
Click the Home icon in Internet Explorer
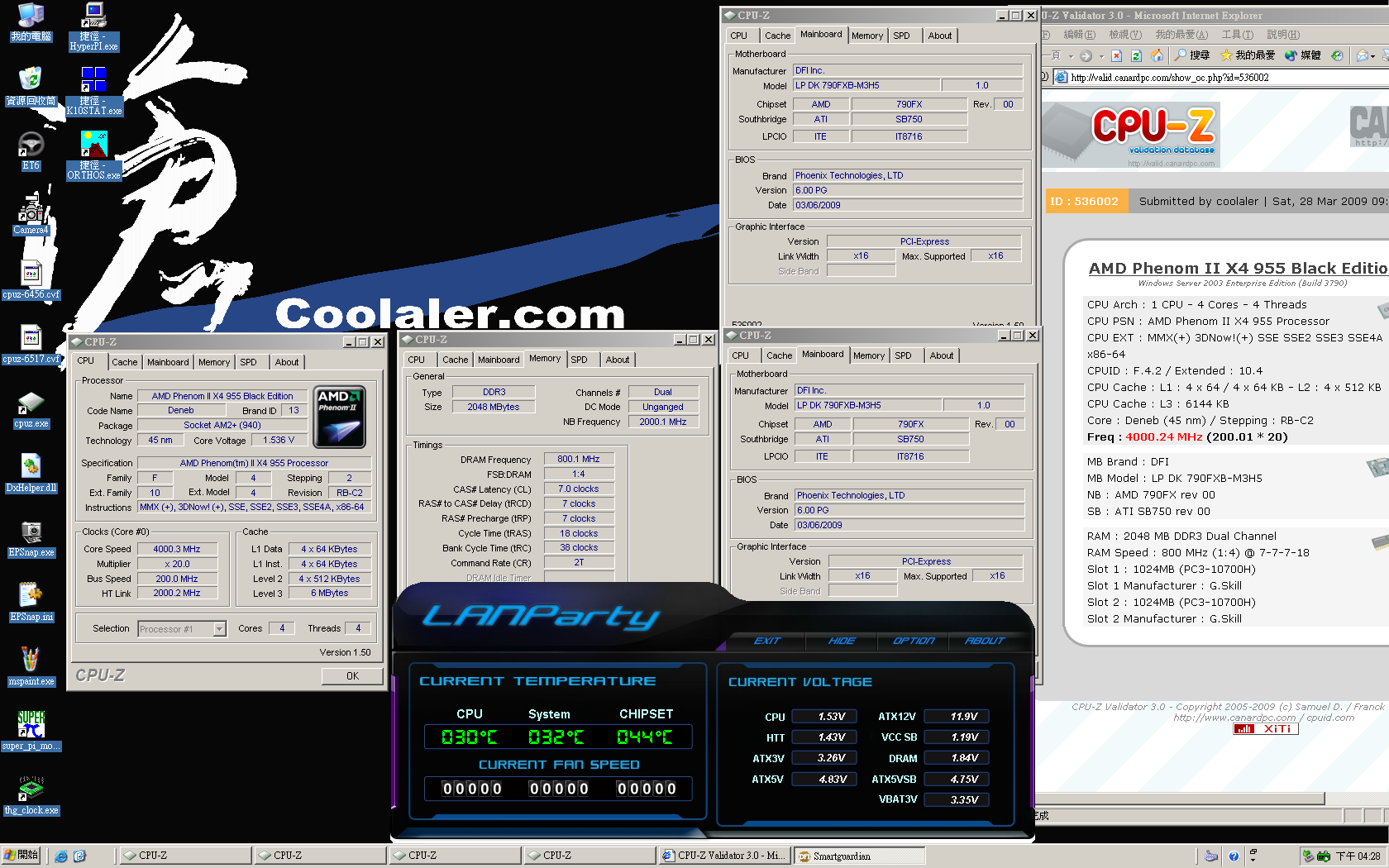tap(1157, 55)
